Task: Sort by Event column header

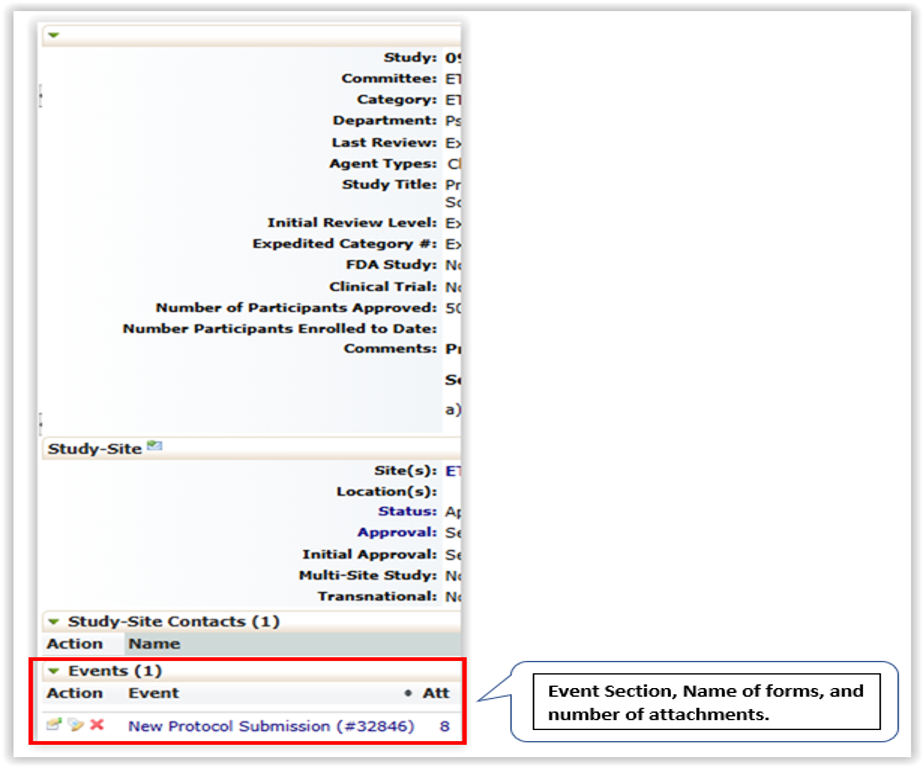Action: point(153,693)
